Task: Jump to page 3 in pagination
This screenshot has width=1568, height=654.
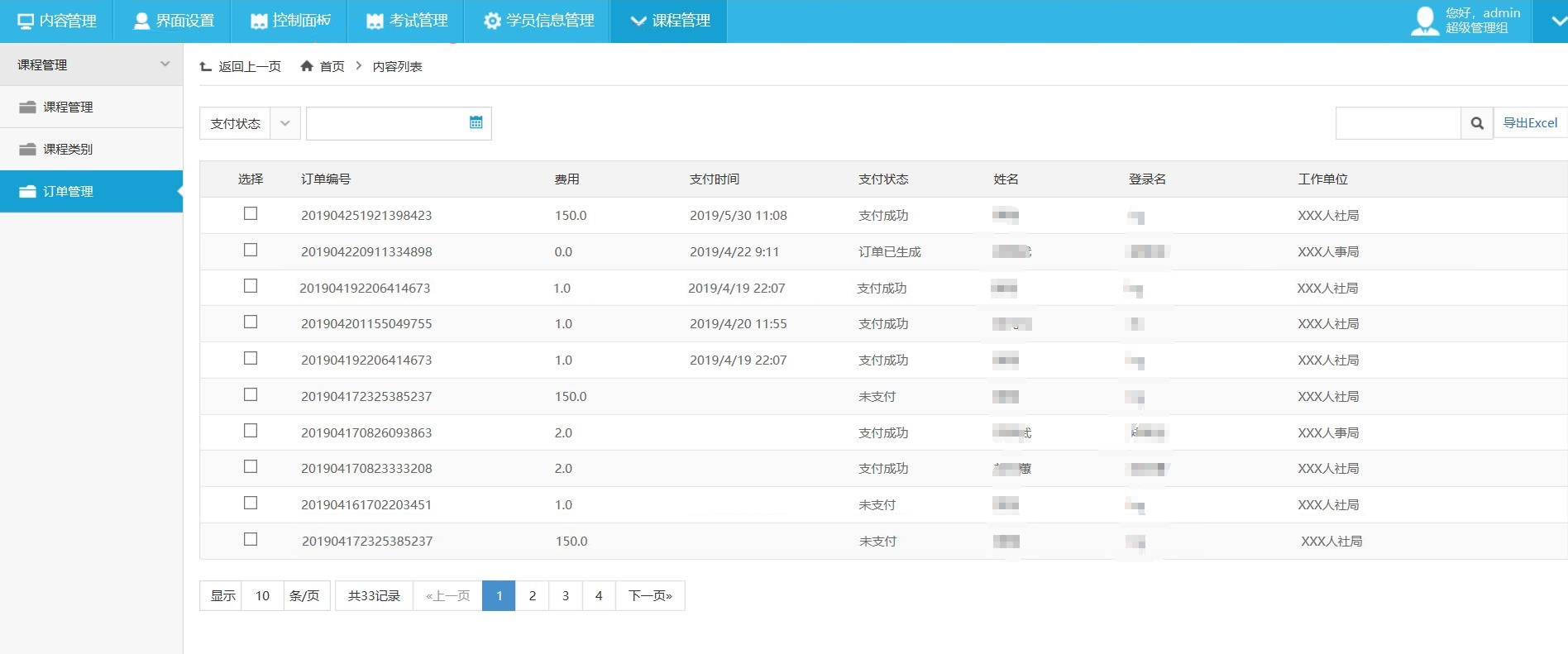Action: click(x=566, y=596)
